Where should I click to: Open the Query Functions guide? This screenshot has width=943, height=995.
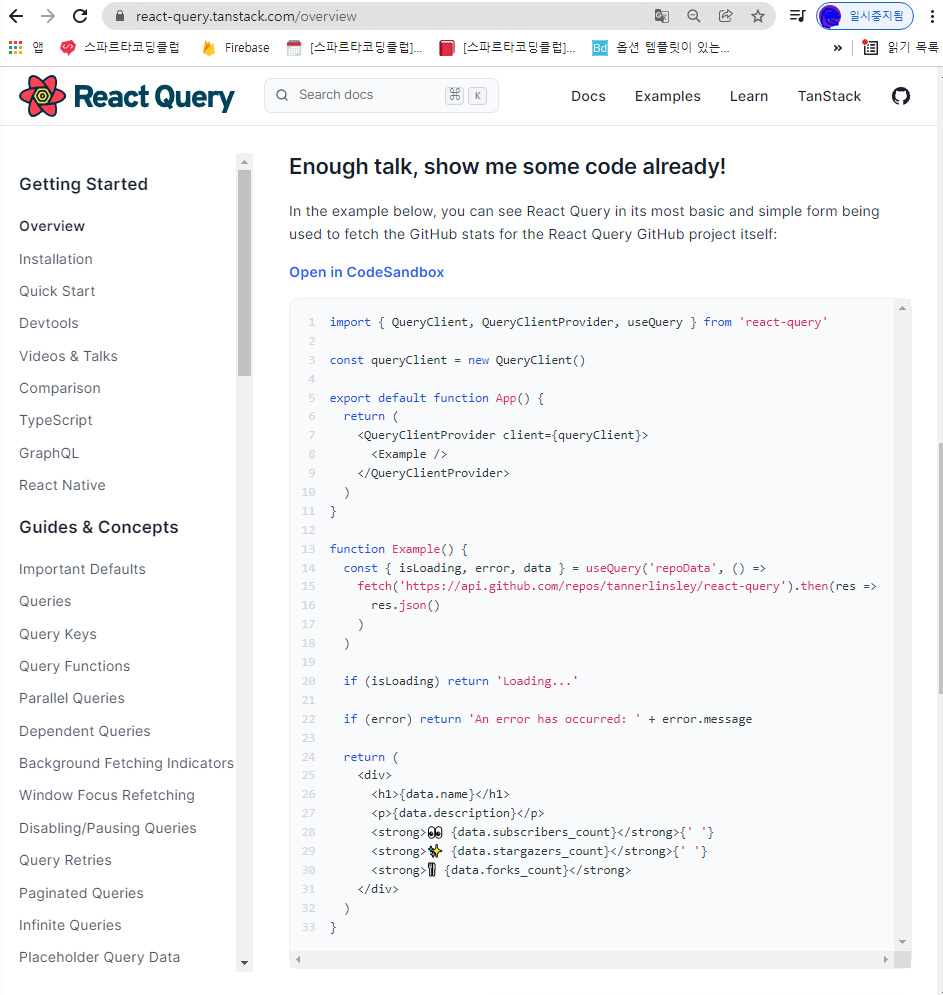point(74,666)
